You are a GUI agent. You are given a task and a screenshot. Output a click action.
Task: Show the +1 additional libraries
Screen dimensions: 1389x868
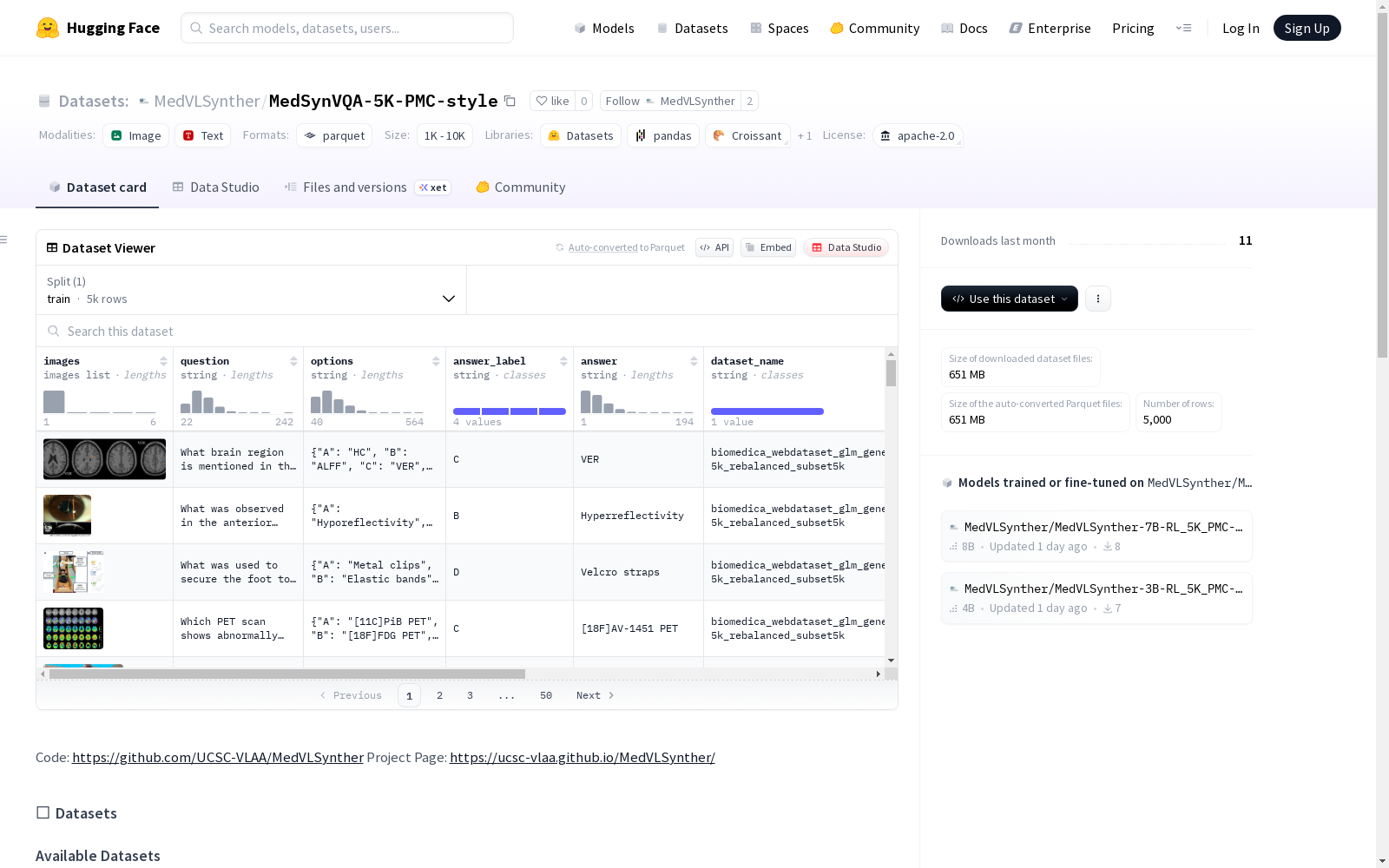click(805, 135)
